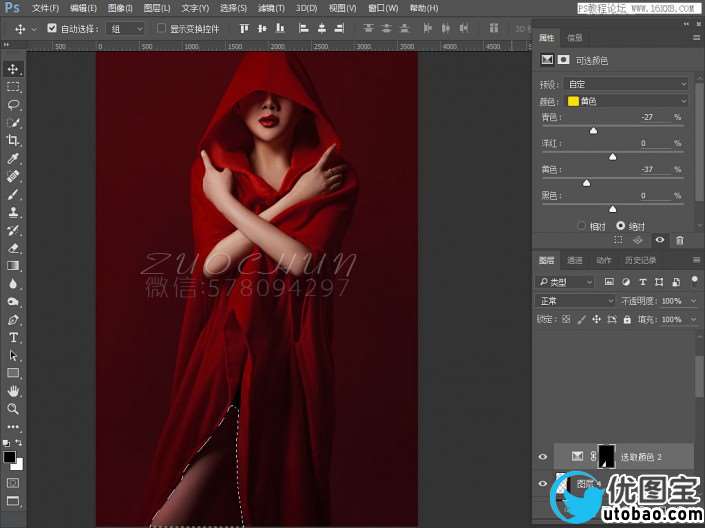The width and height of the screenshot is (705, 528).
Task: Select the Dodge tool
Action: coord(13,302)
